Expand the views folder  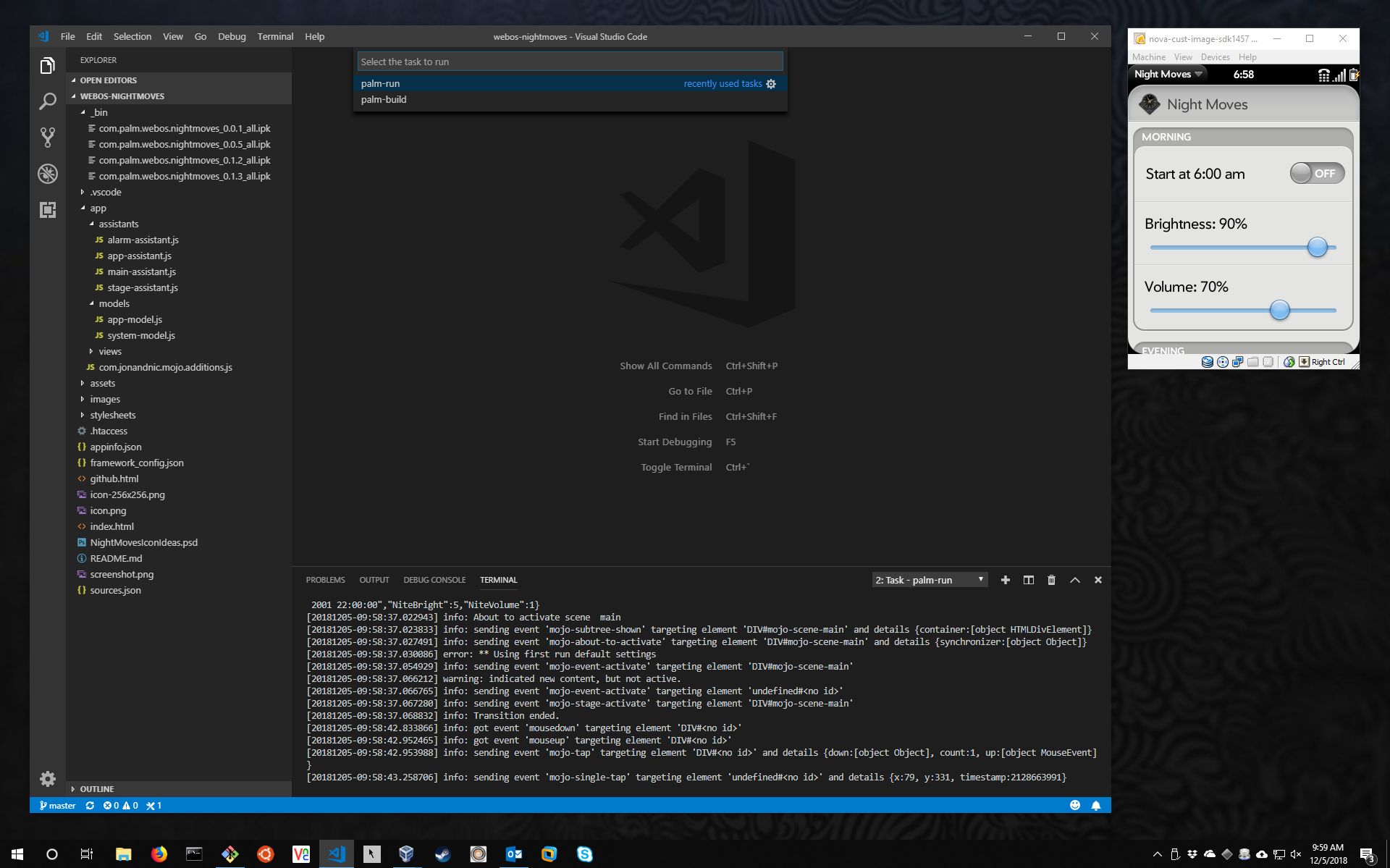pos(110,351)
